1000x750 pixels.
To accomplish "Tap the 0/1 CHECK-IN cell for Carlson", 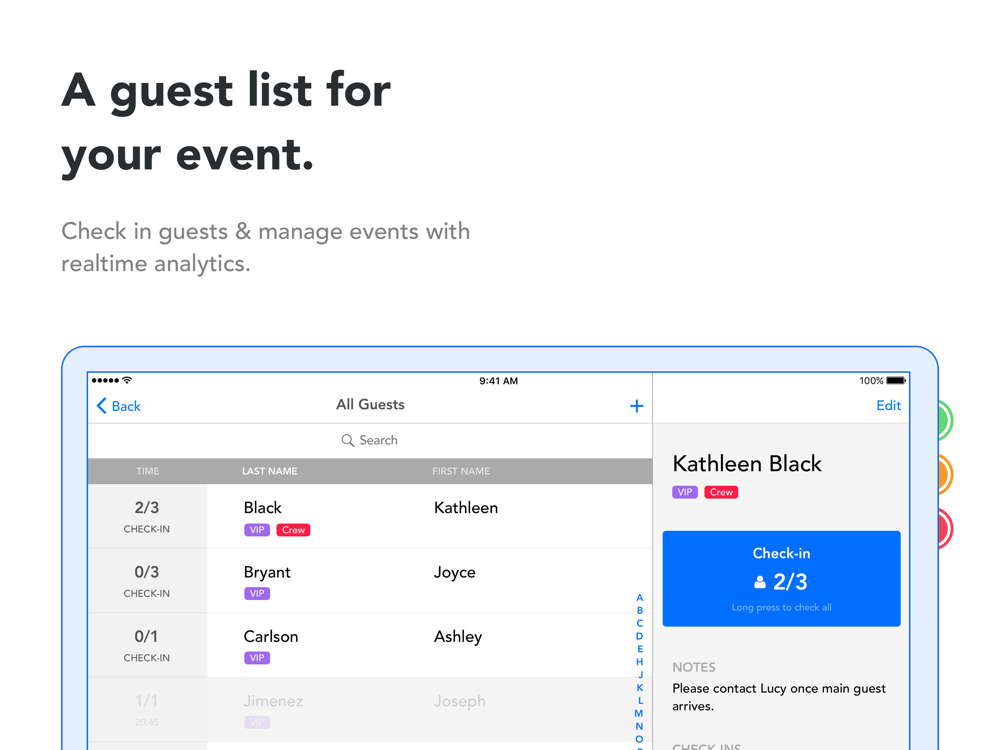I will click(x=147, y=645).
